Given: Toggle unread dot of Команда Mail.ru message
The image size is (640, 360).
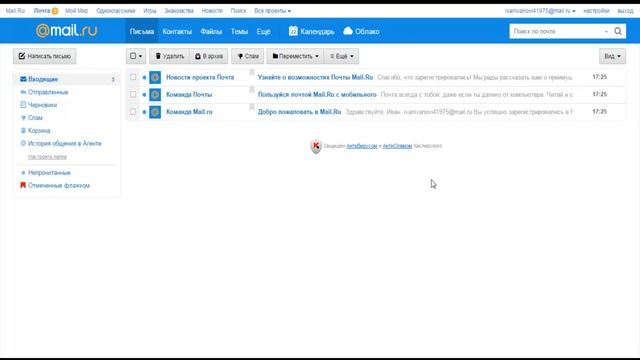Looking at the screenshot, I should (144, 112).
